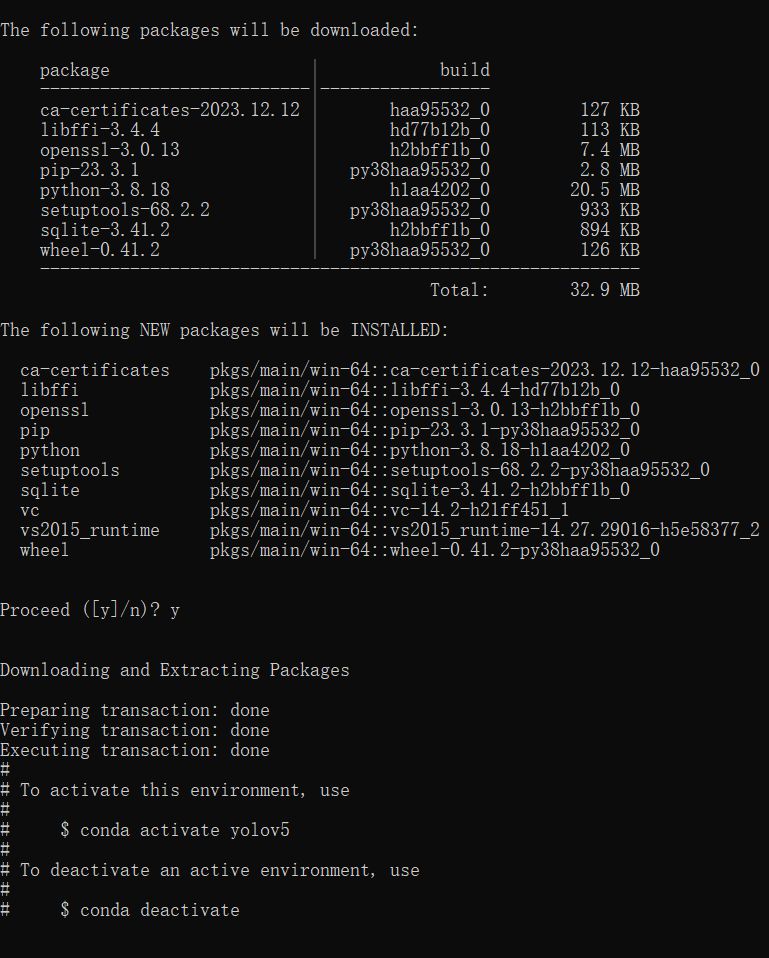
Task: Click the vs2015_runtime install entry
Action: click(x=390, y=530)
